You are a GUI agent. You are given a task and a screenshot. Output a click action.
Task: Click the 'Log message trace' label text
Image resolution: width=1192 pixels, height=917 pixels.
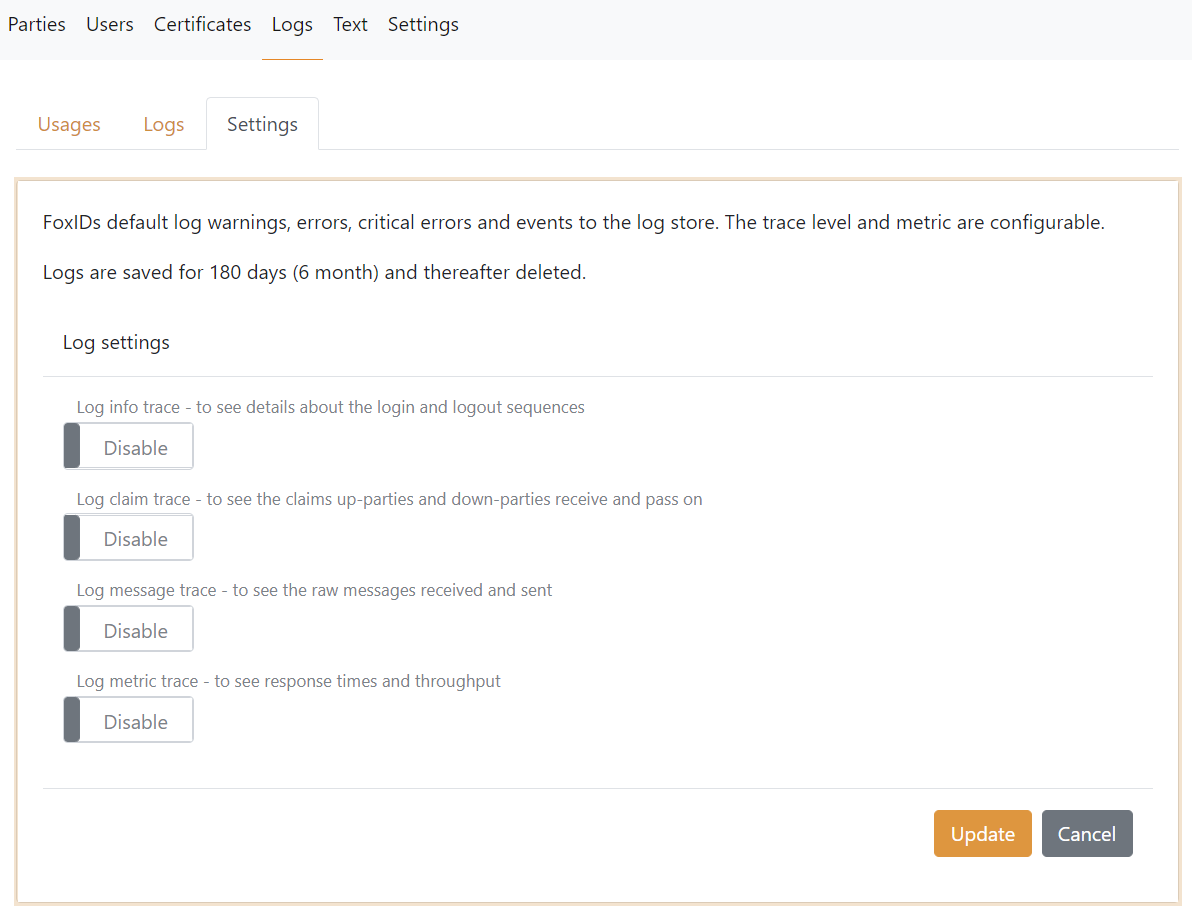[x=314, y=590]
